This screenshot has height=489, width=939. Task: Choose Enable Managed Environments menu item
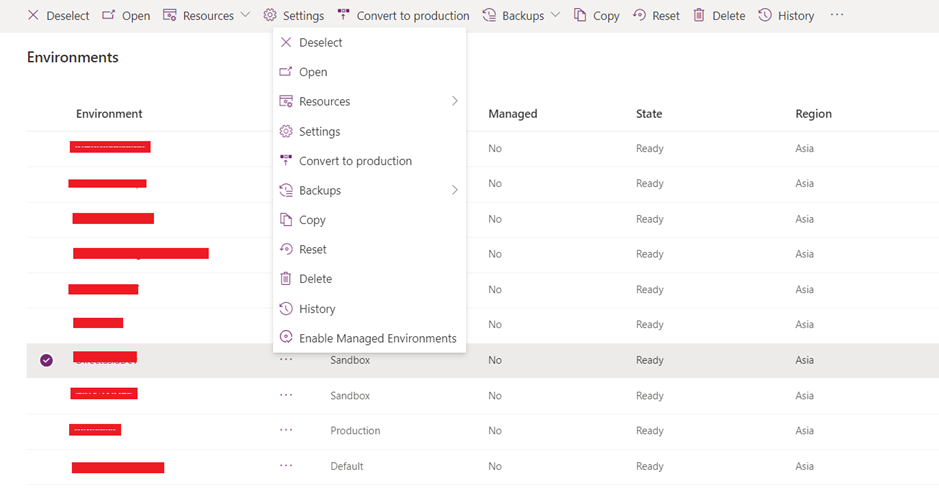coord(377,338)
